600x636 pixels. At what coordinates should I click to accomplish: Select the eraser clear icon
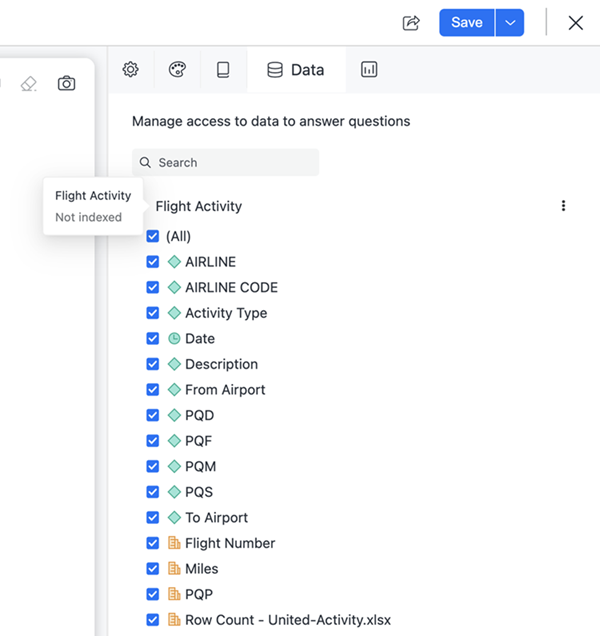coord(28,84)
